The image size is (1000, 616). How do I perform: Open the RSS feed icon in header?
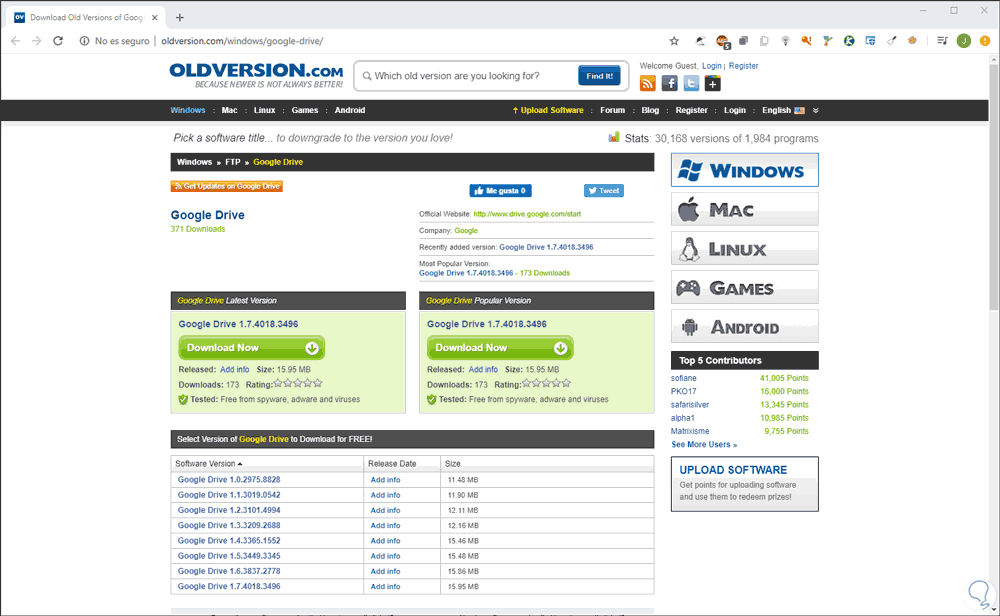coord(647,84)
